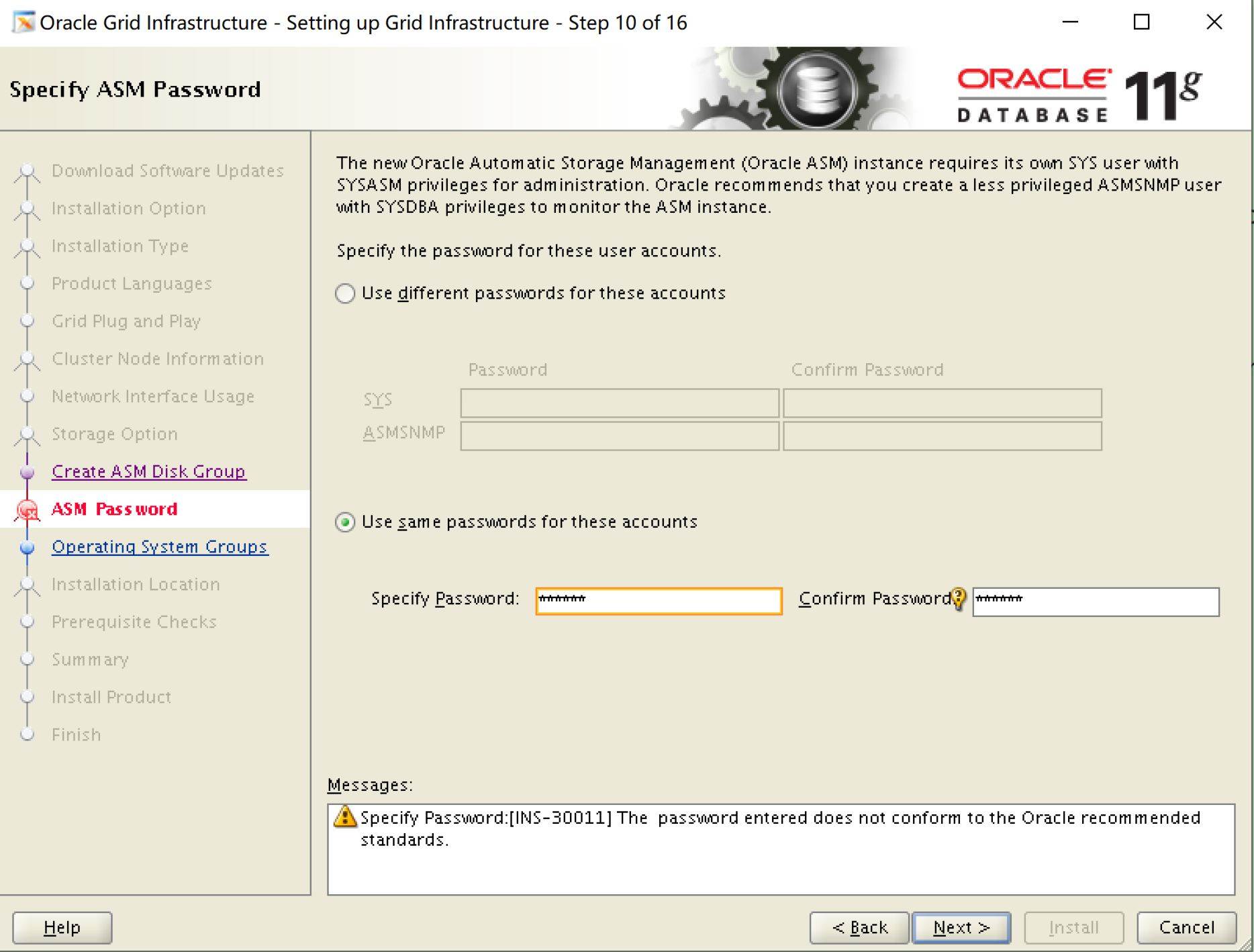Image resolution: width=1254 pixels, height=952 pixels.
Task: Click the warning icon in Messages box
Action: tap(344, 816)
